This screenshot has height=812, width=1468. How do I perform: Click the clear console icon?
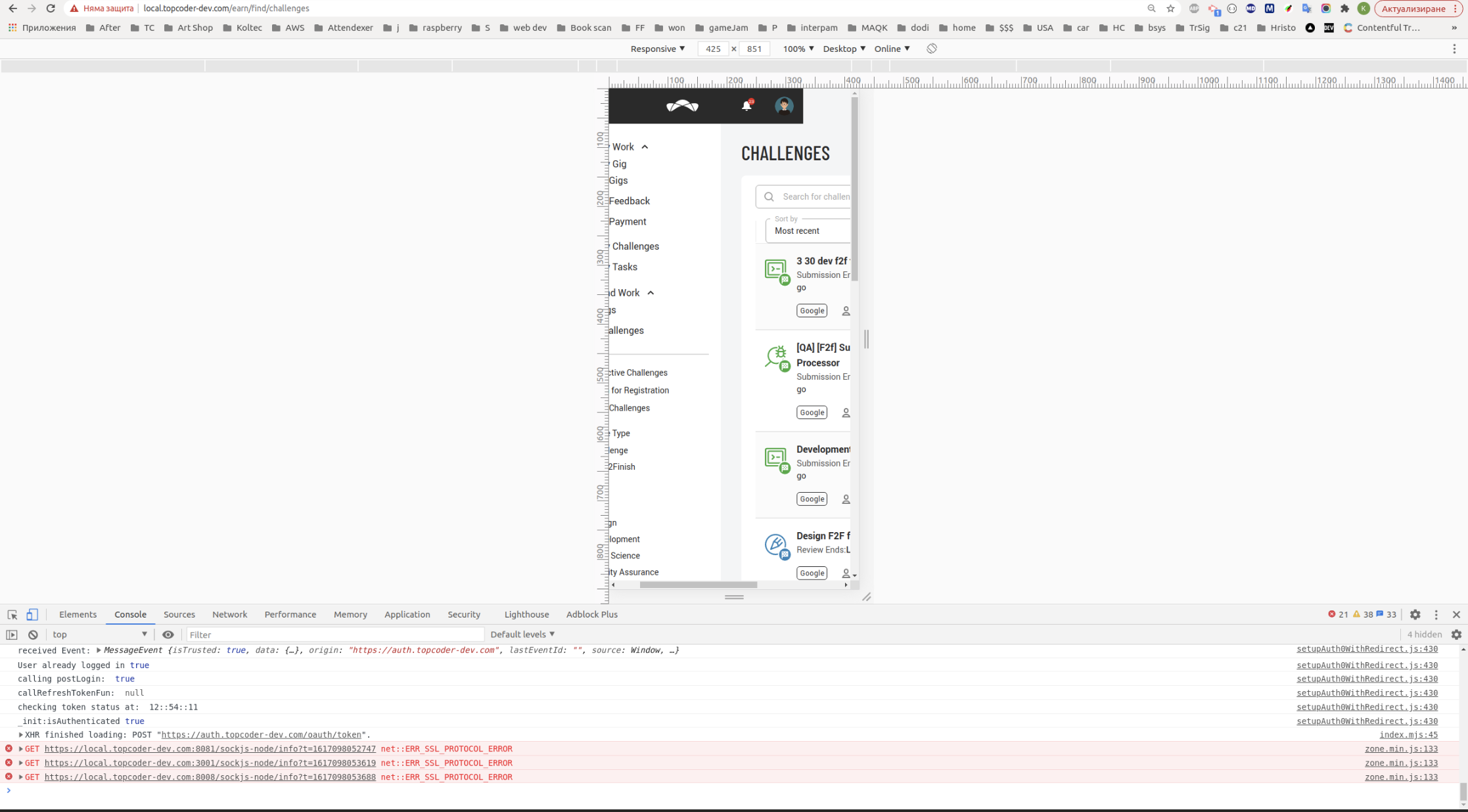click(x=33, y=635)
